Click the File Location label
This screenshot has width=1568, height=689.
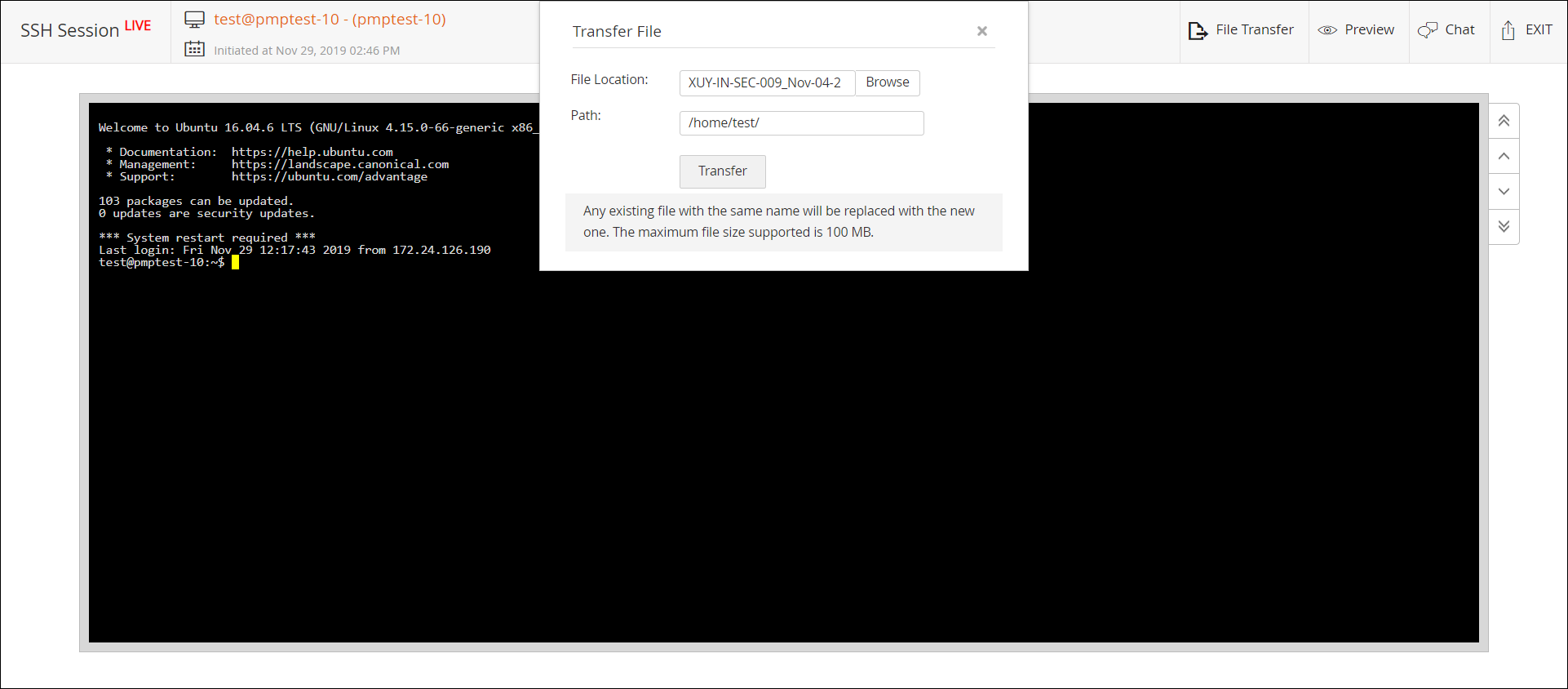pyautogui.click(x=609, y=79)
